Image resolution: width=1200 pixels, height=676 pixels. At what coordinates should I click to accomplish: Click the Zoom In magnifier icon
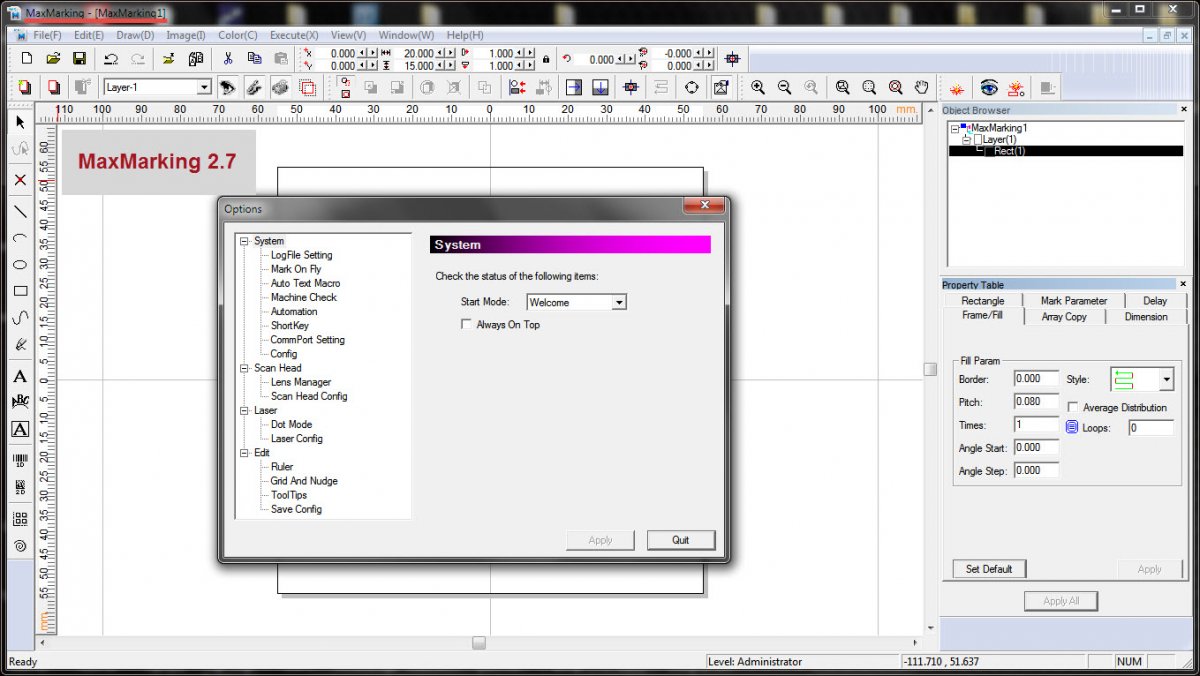(x=758, y=88)
